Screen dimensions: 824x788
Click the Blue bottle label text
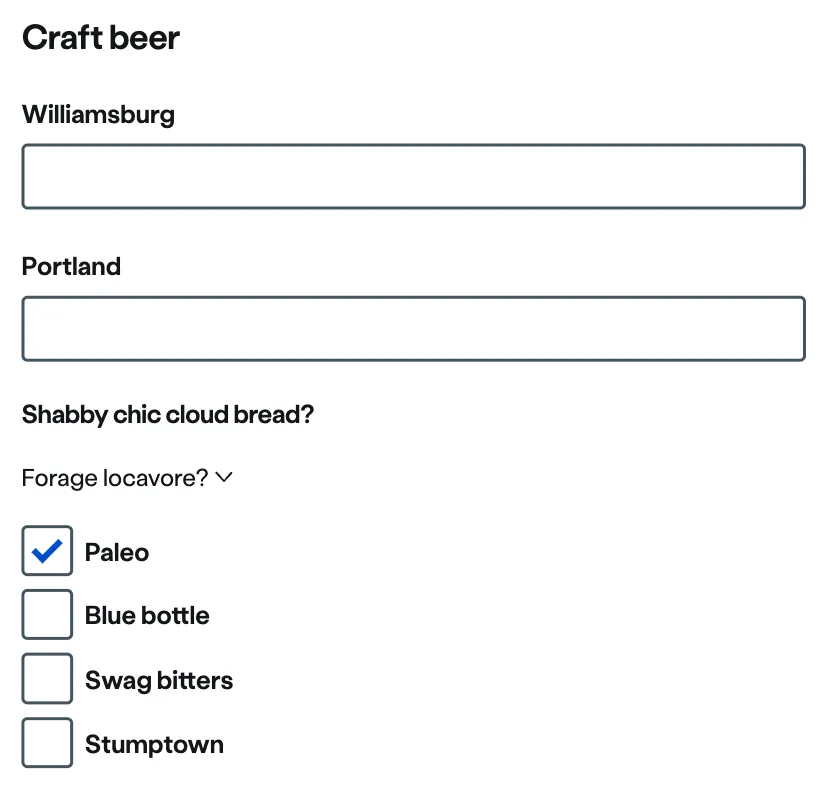(x=147, y=616)
